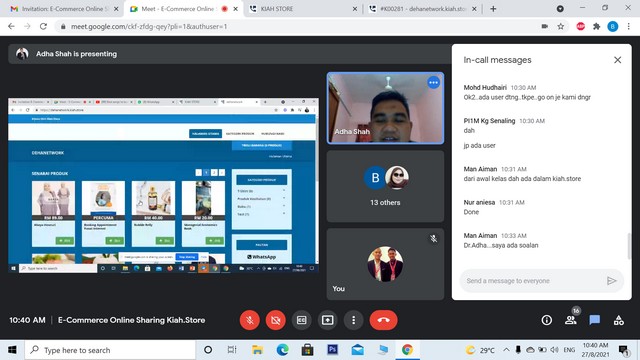Show the participants people icon

click(571, 320)
